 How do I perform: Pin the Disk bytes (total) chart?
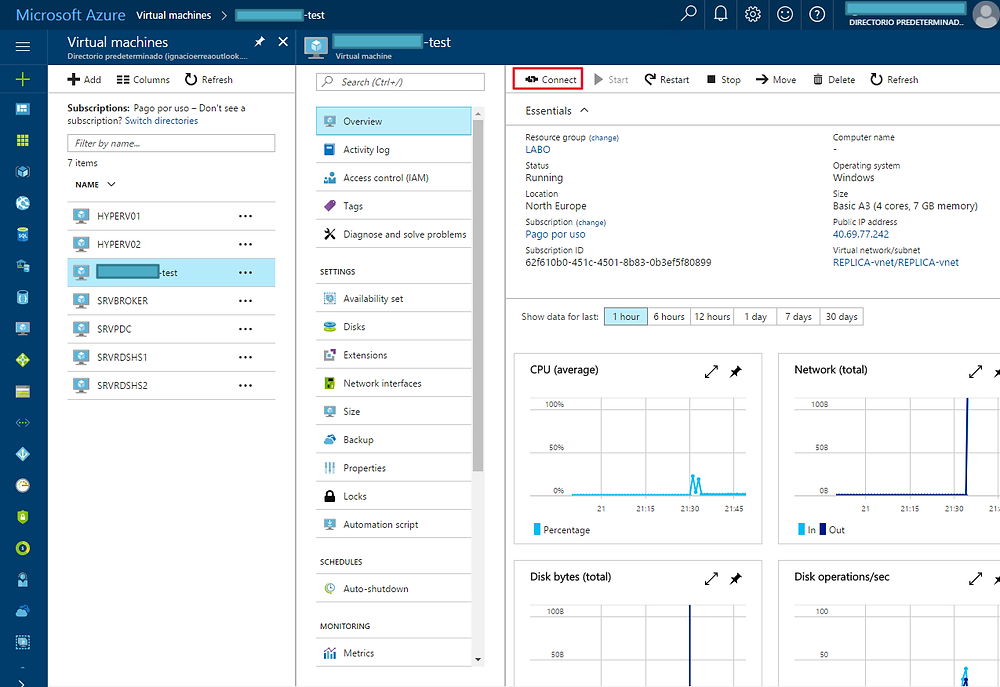tap(736, 579)
